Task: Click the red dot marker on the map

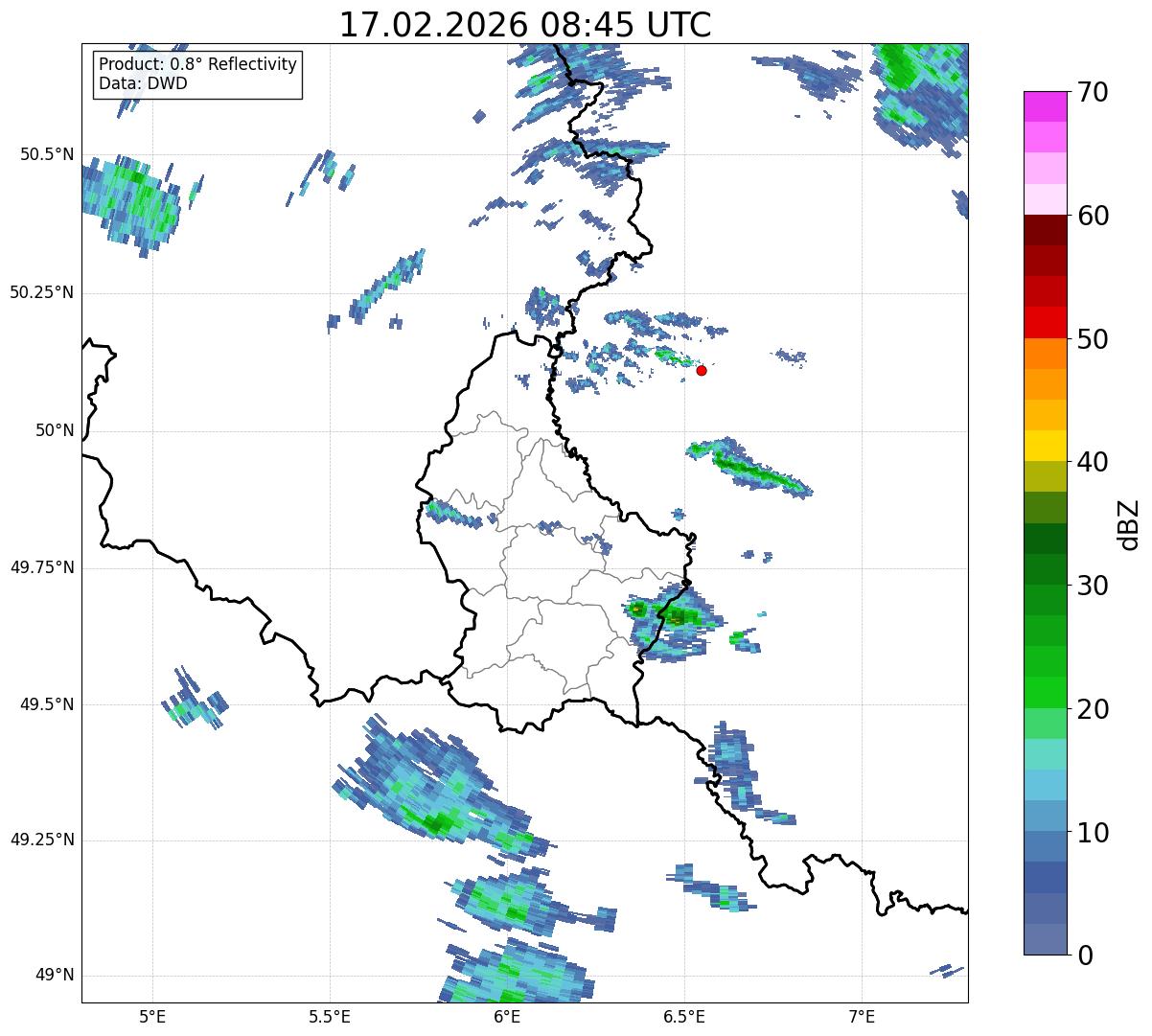Action: pyautogui.click(x=702, y=370)
